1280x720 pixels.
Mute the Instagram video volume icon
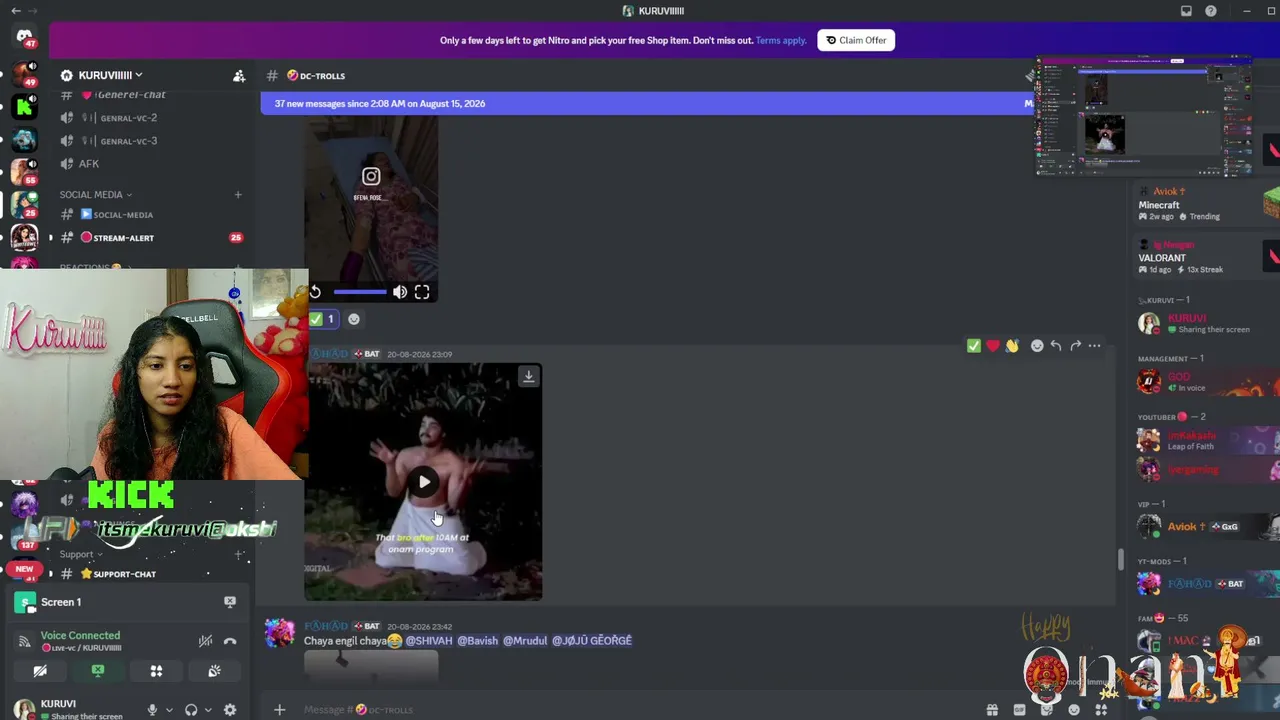click(400, 292)
